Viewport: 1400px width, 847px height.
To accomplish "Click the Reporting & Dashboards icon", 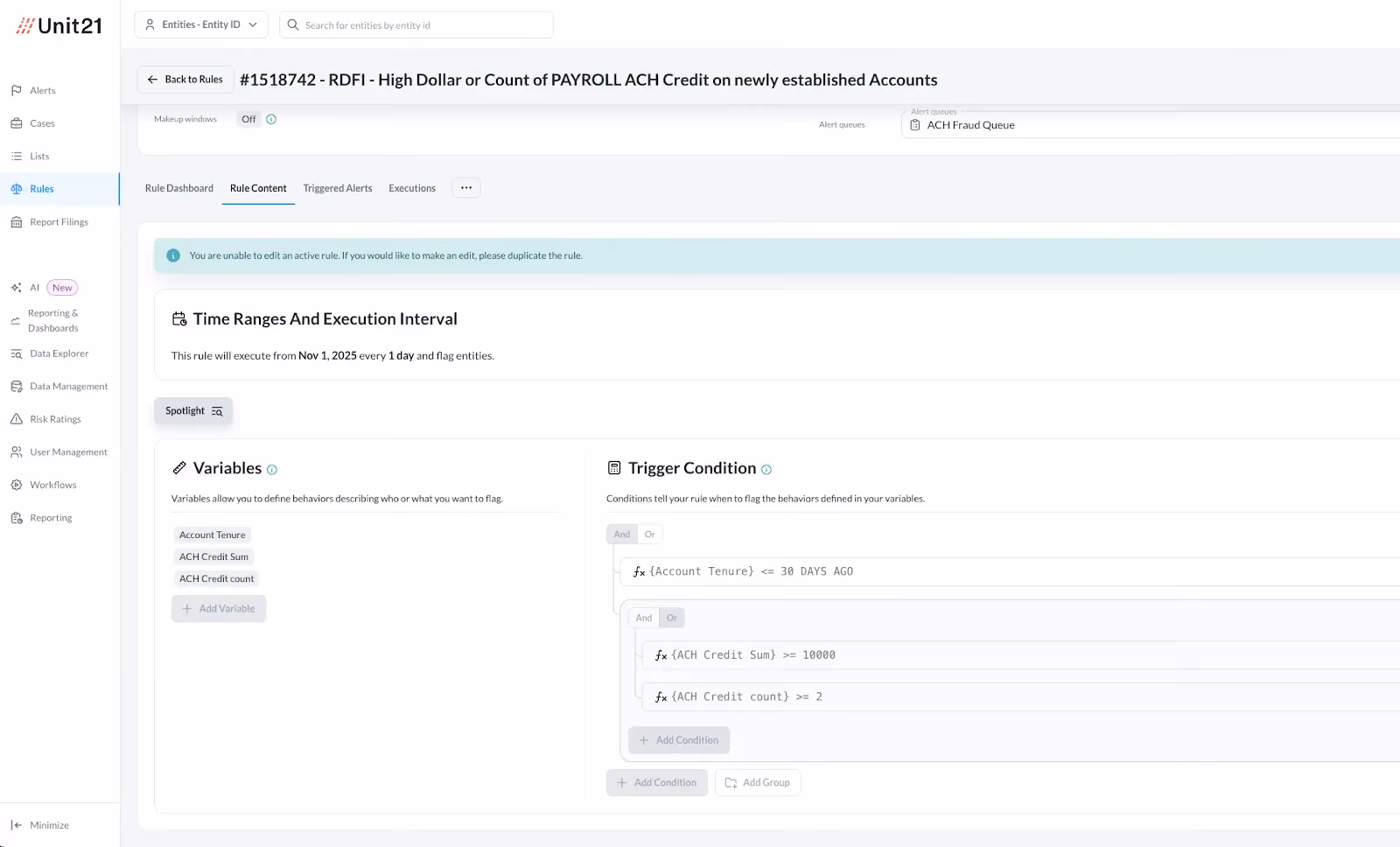I will pos(16,321).
